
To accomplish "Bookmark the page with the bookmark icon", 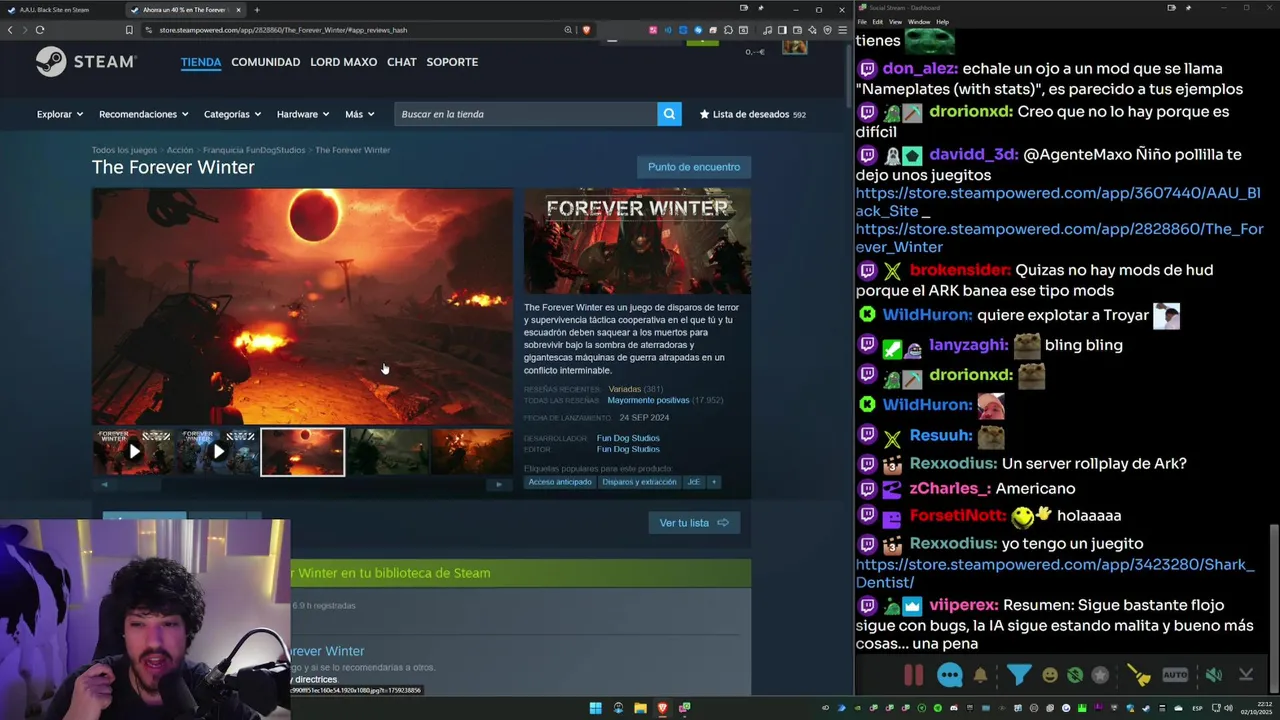I will pyautogui.click(x=129, y=30).
